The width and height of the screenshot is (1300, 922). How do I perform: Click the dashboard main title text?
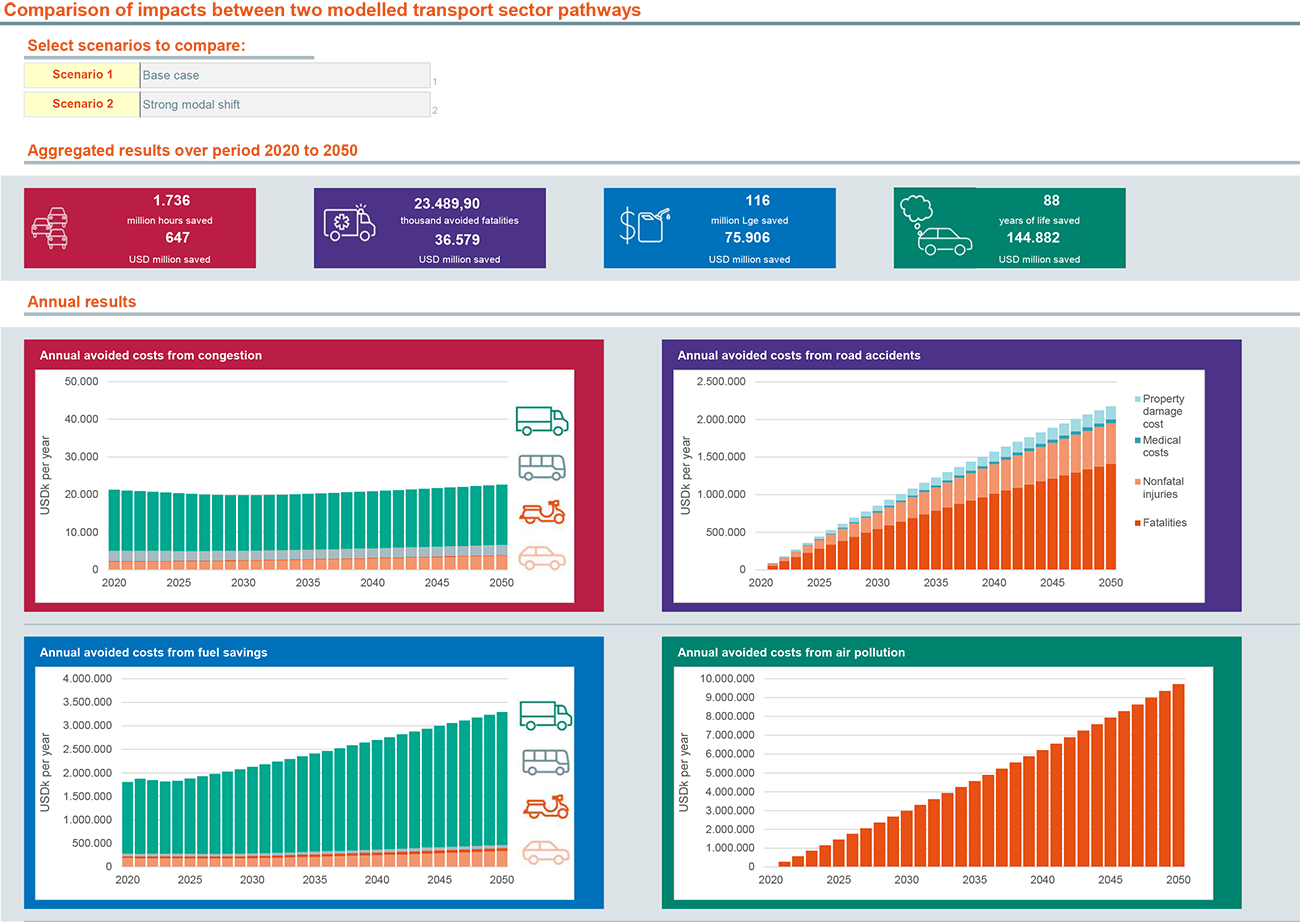tap(321, 10)
